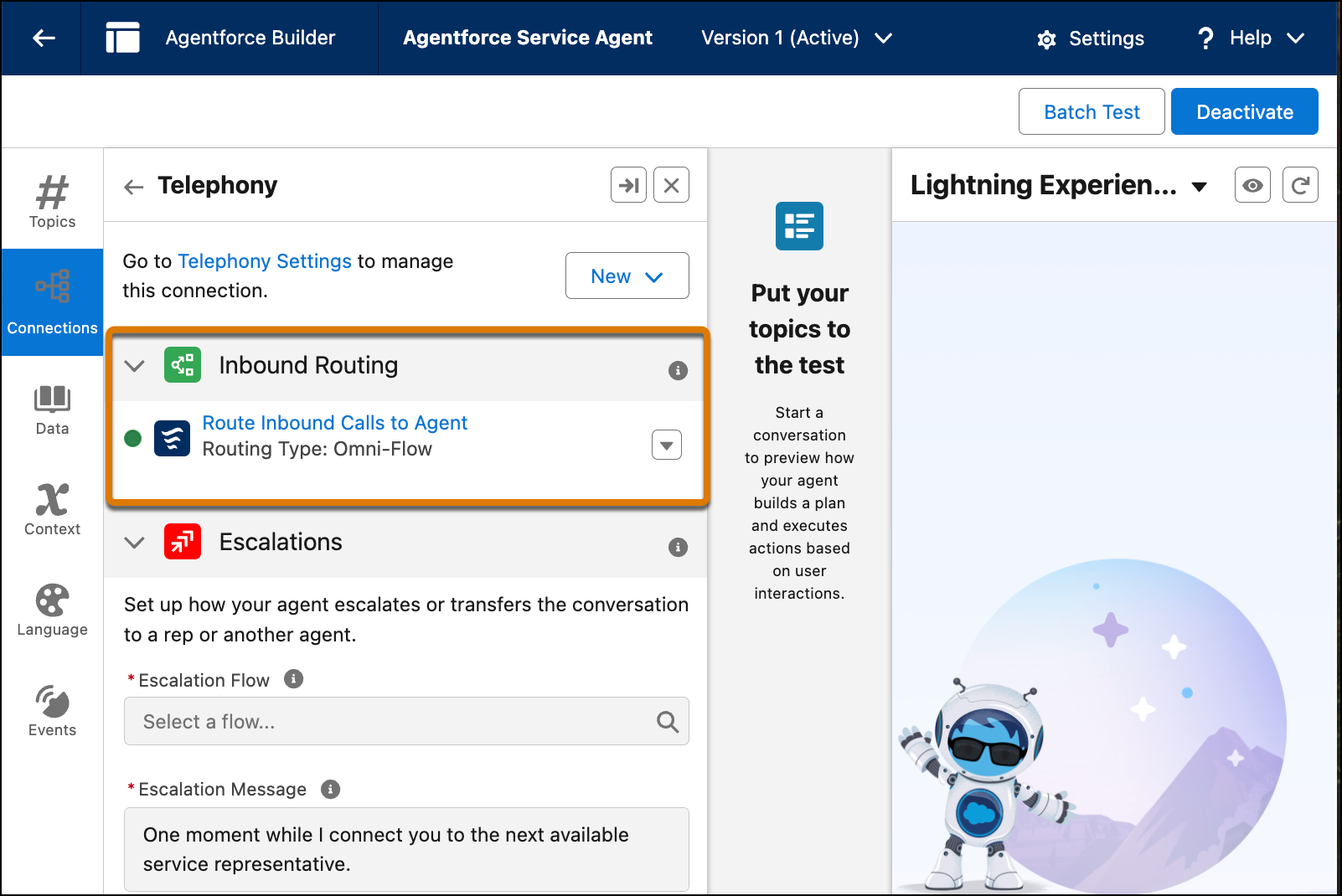Expand the New dropdown button
Image resolution: width=1342 pixels, height=896 pixels.
pyautogui.click(x=627, y=275)
